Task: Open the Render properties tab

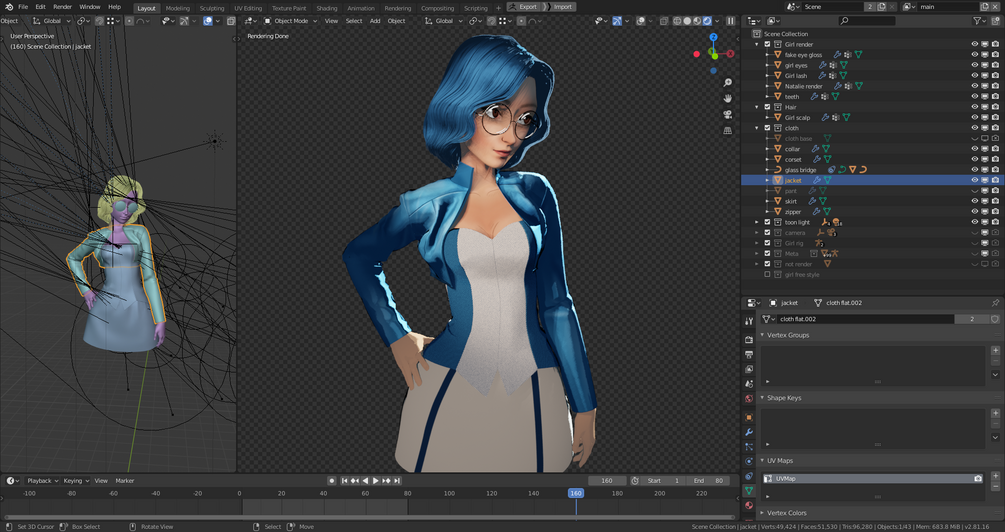Action: pyautogui.click(x=749, y=339)
